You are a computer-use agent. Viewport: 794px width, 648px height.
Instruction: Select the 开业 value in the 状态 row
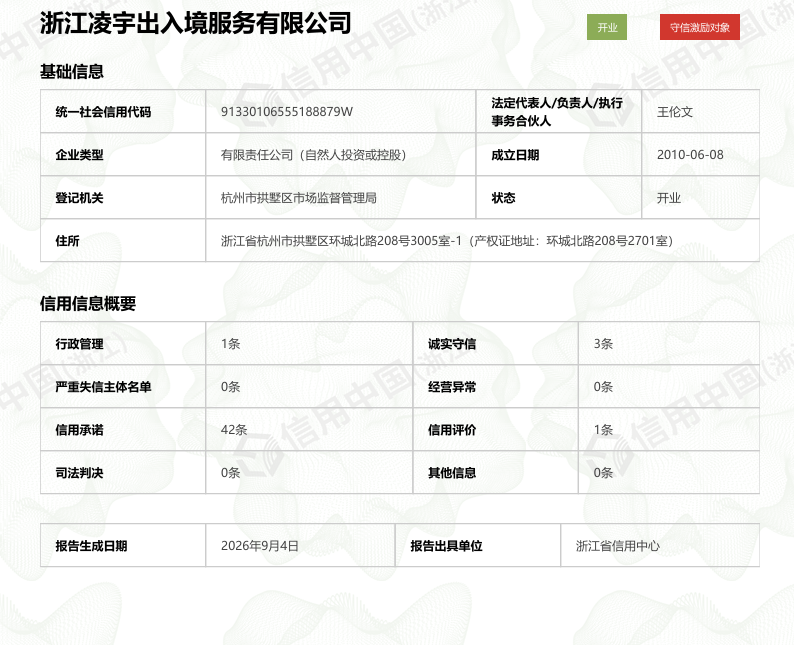click(668, 198)
